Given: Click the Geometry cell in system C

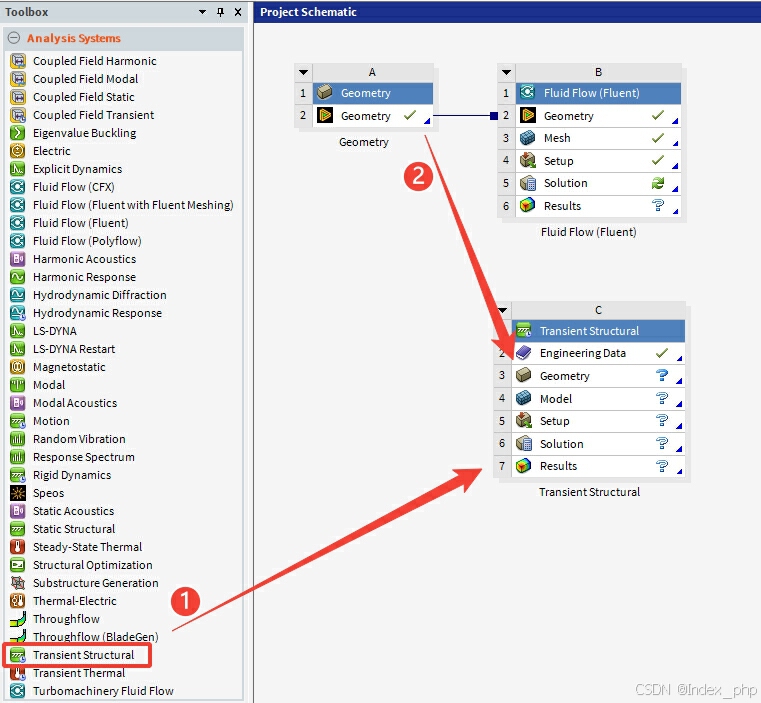Looking at the screenshot, I should [x=598, y=376].
